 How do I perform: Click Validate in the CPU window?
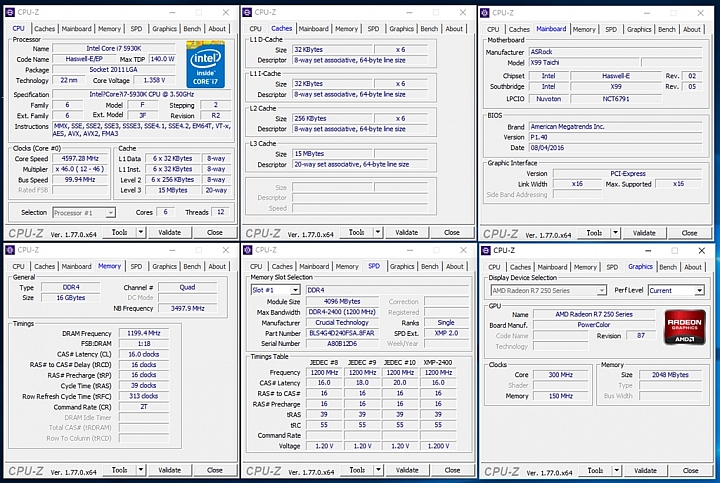tap(169, 232)
